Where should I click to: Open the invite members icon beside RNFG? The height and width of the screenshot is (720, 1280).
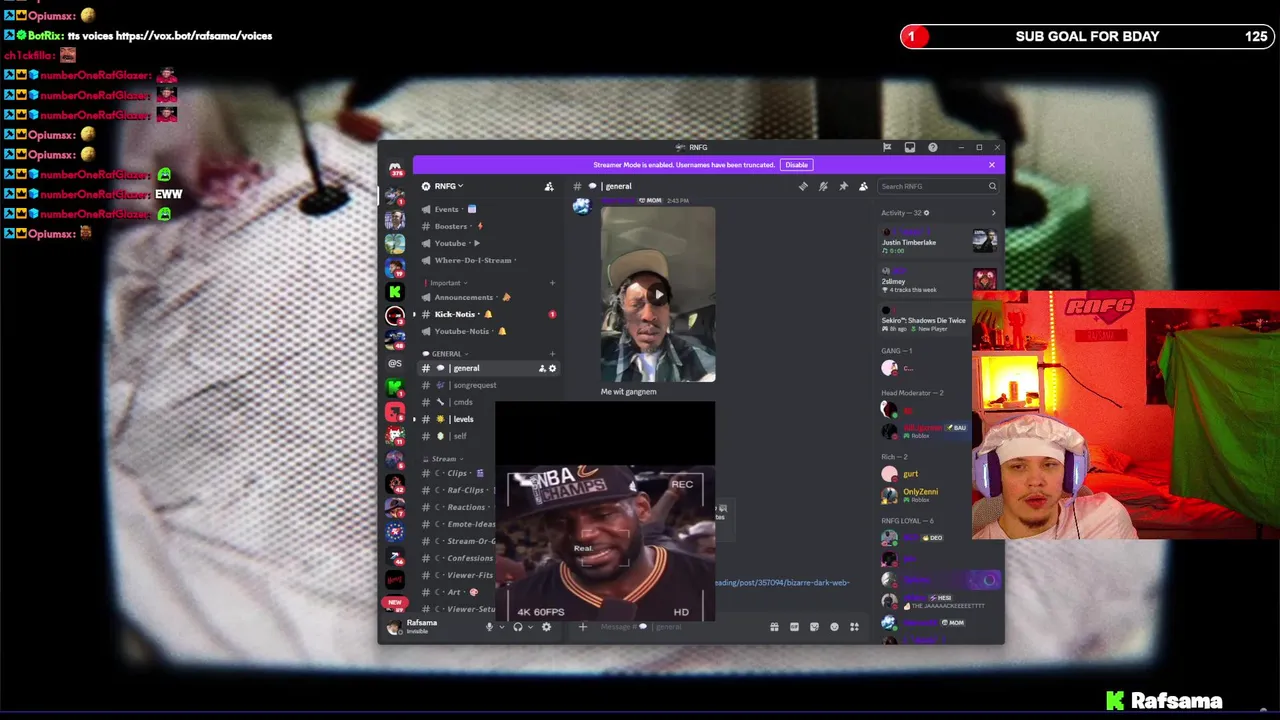tap(549, 186)
